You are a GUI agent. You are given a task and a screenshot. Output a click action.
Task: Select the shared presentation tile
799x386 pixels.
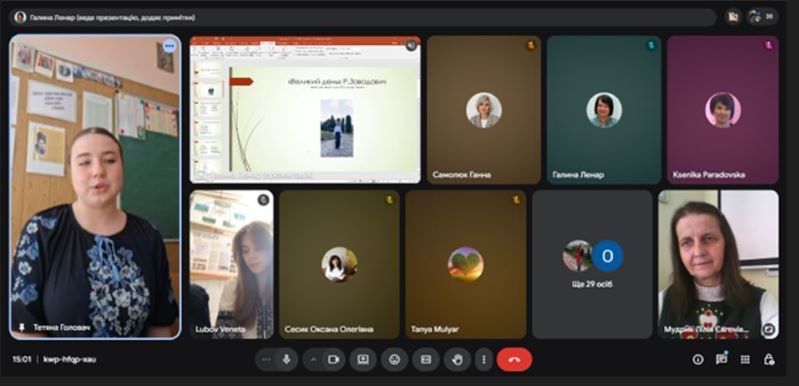coord(305,109)
